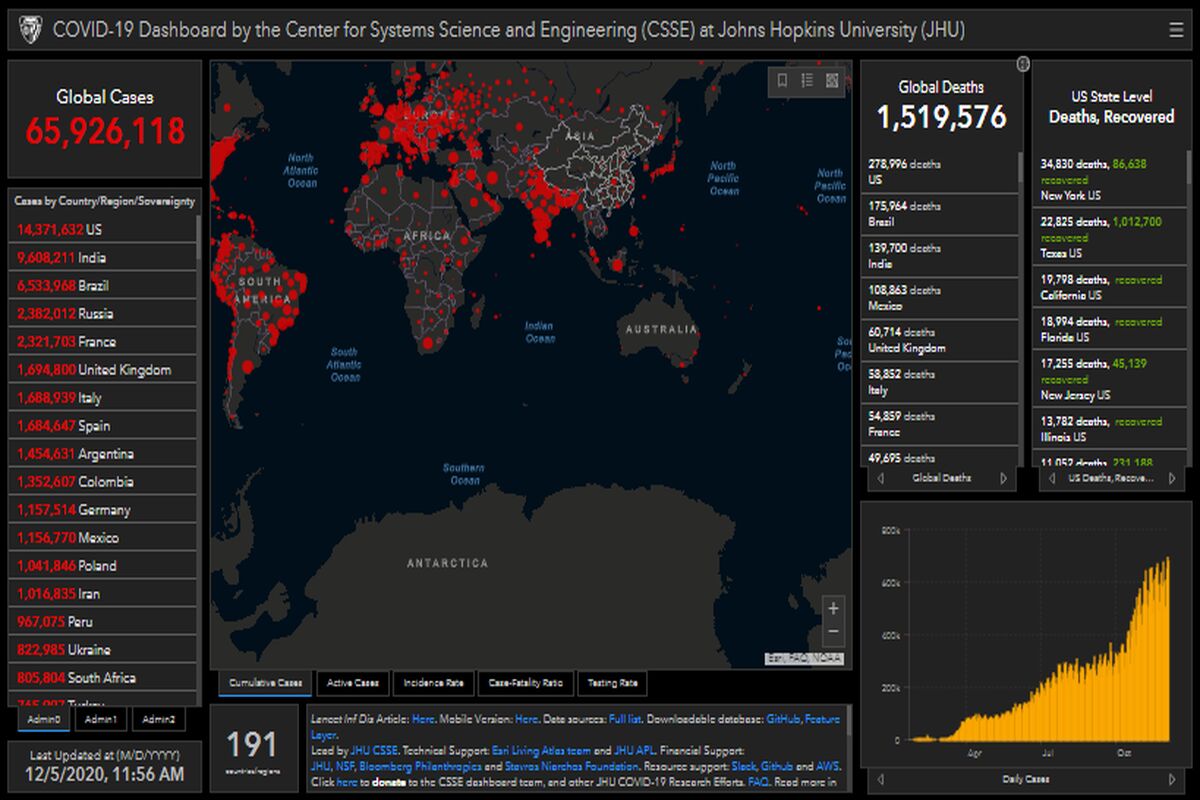
Task: Open the map legend list icon
Action: (807, 81)
